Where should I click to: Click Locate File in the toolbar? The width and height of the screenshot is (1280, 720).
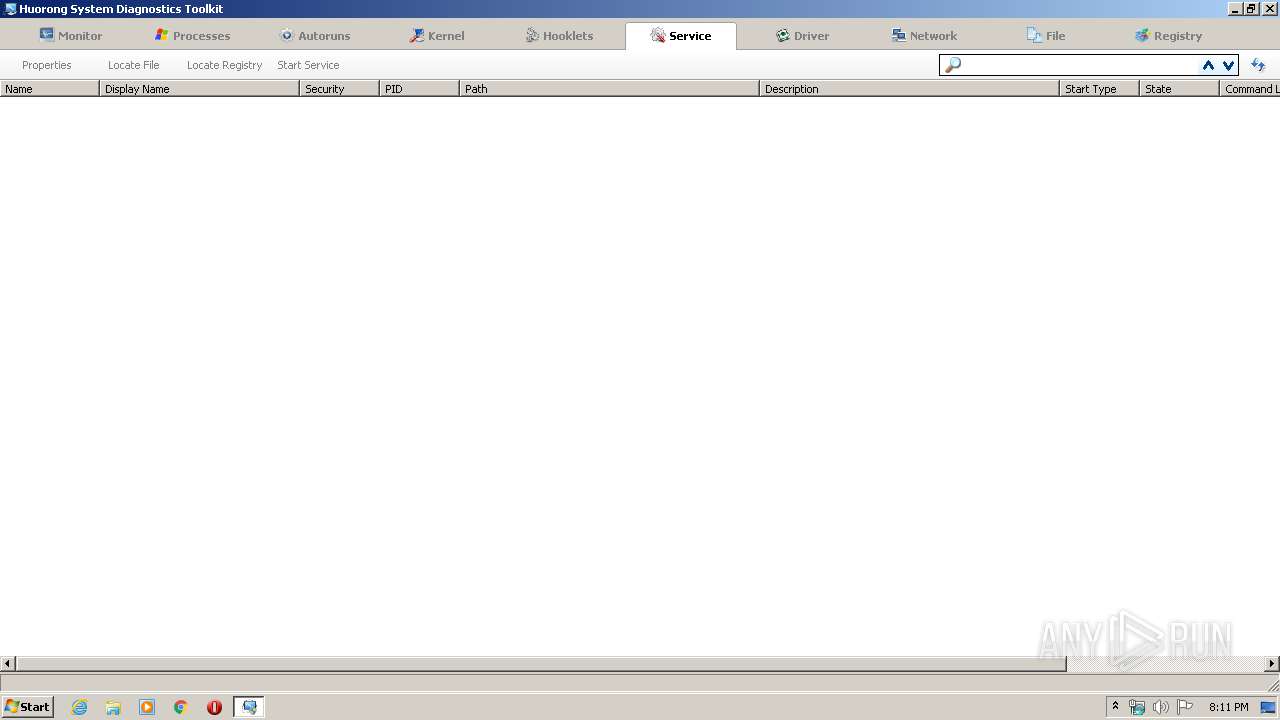click(x=134, y=65)
